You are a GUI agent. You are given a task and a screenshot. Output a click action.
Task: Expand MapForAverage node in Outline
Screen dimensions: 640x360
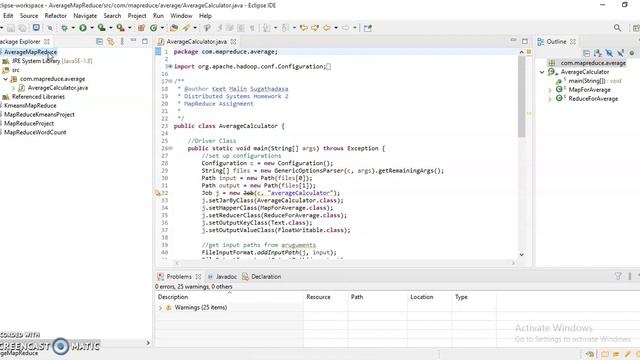550,90
